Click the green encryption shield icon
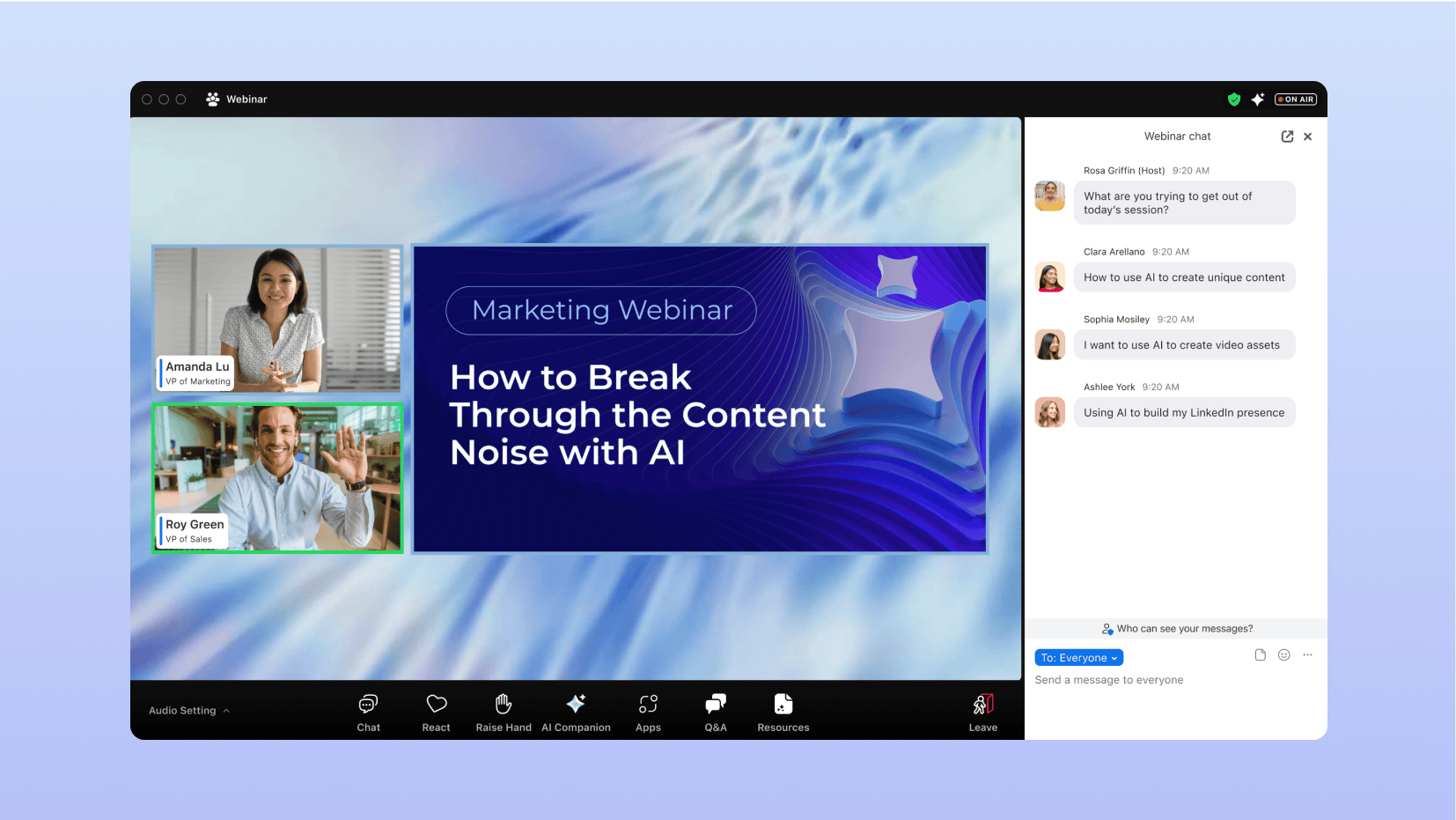This screenshot has width=1456, height=820. [1234, 100]
